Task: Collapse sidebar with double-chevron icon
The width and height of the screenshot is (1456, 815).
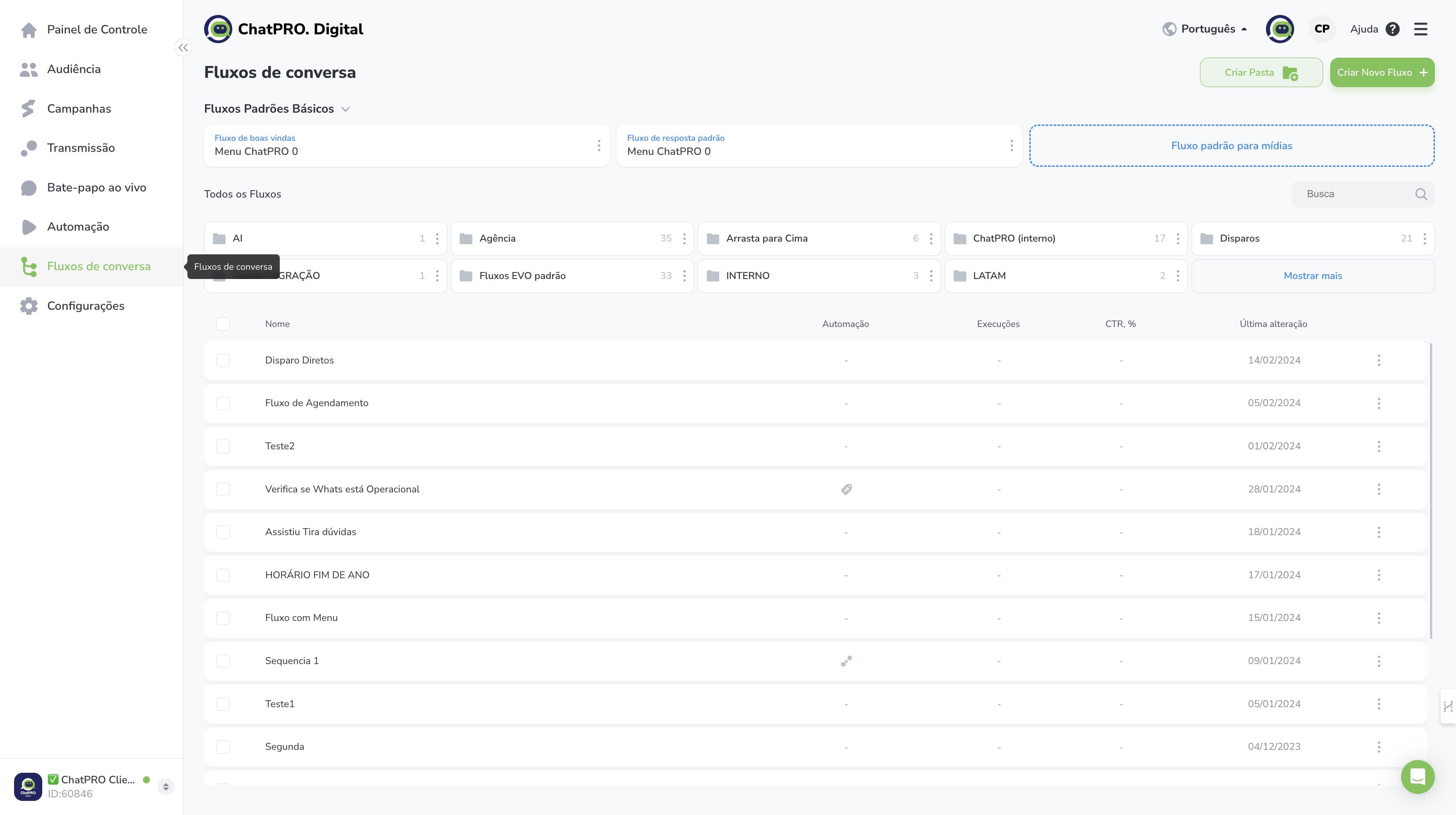Action: coord(183,48)
